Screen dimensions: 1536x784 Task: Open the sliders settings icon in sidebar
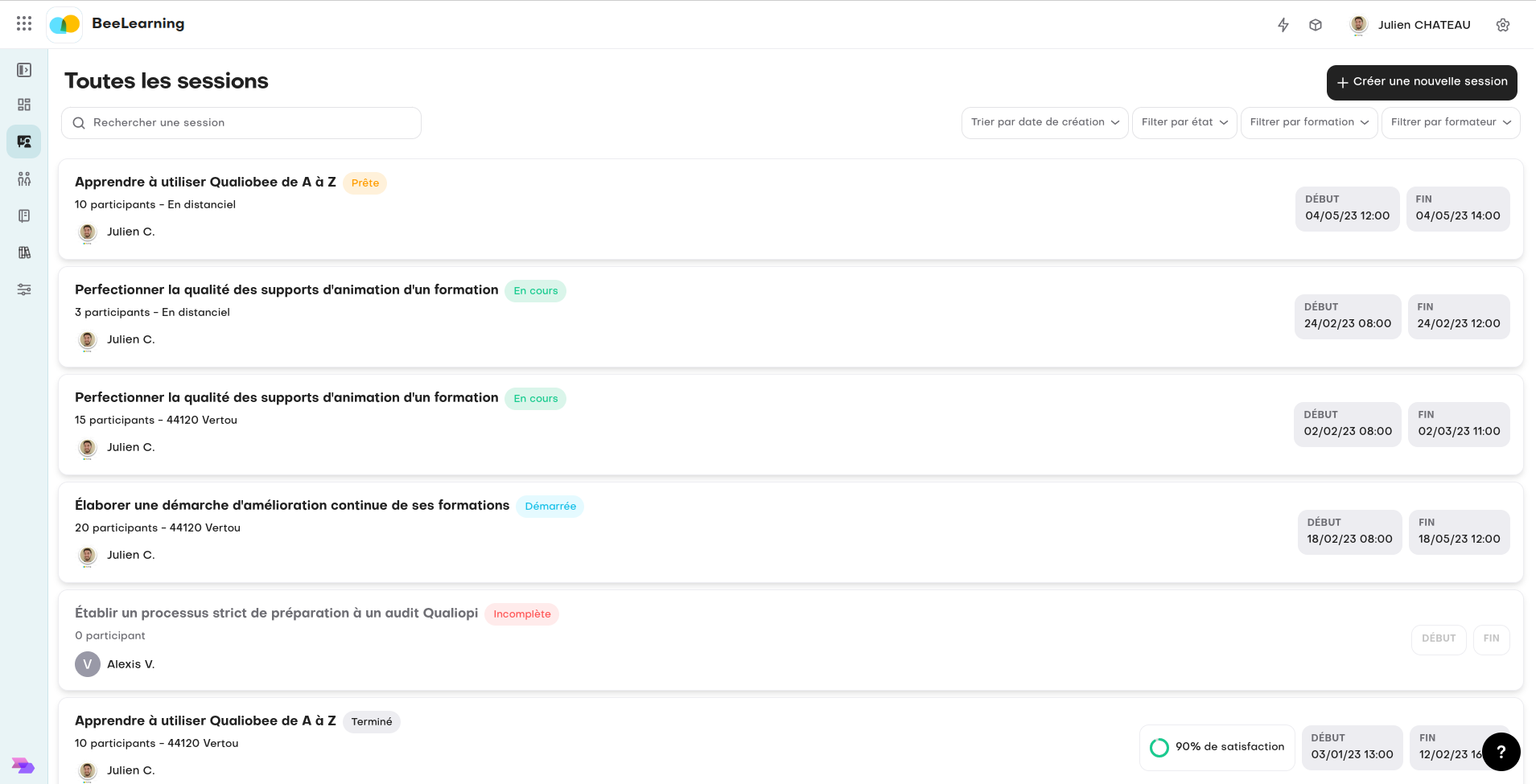pos(24,289)
